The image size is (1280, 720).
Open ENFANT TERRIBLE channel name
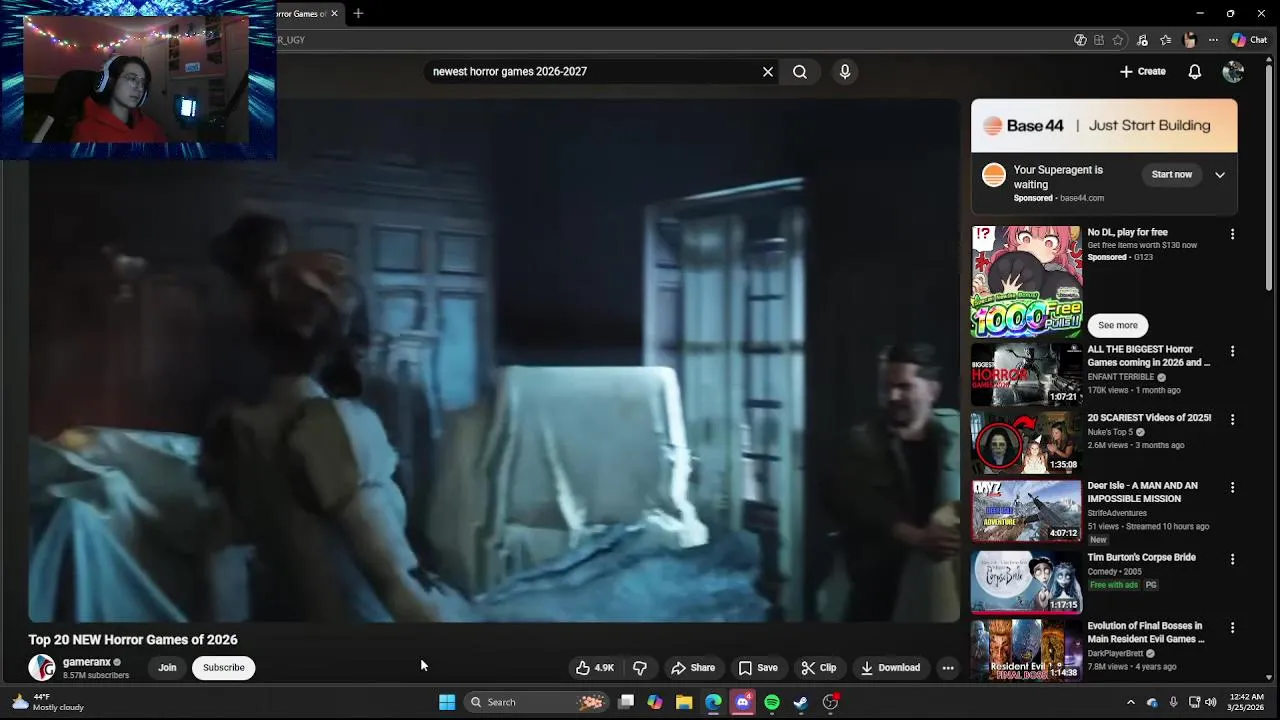[1120, 377]
